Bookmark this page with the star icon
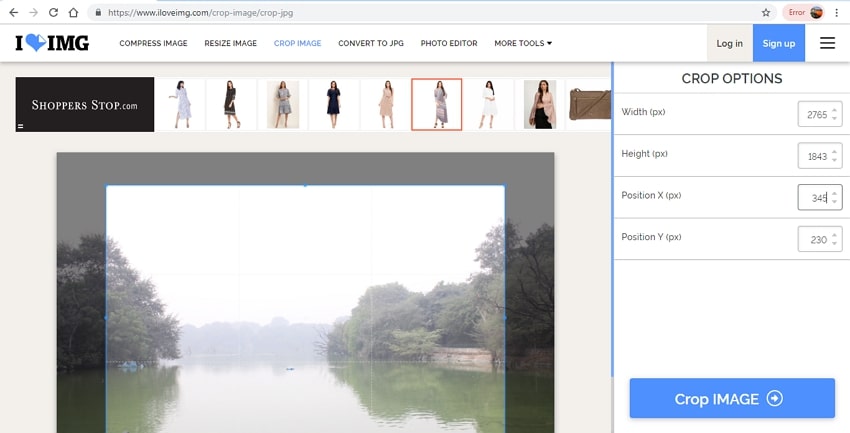This screenshot has width=850, height=433. (x=766, y=13)
